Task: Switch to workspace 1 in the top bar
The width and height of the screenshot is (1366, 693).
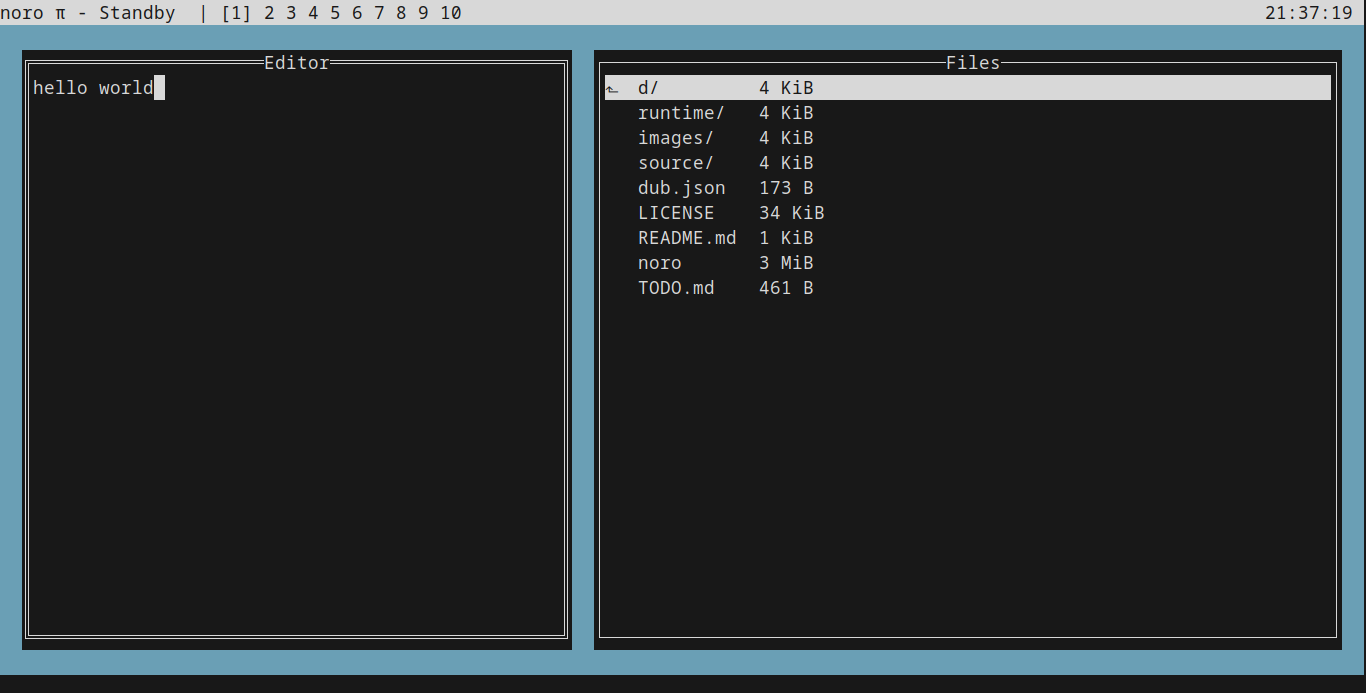Action: 236,13
